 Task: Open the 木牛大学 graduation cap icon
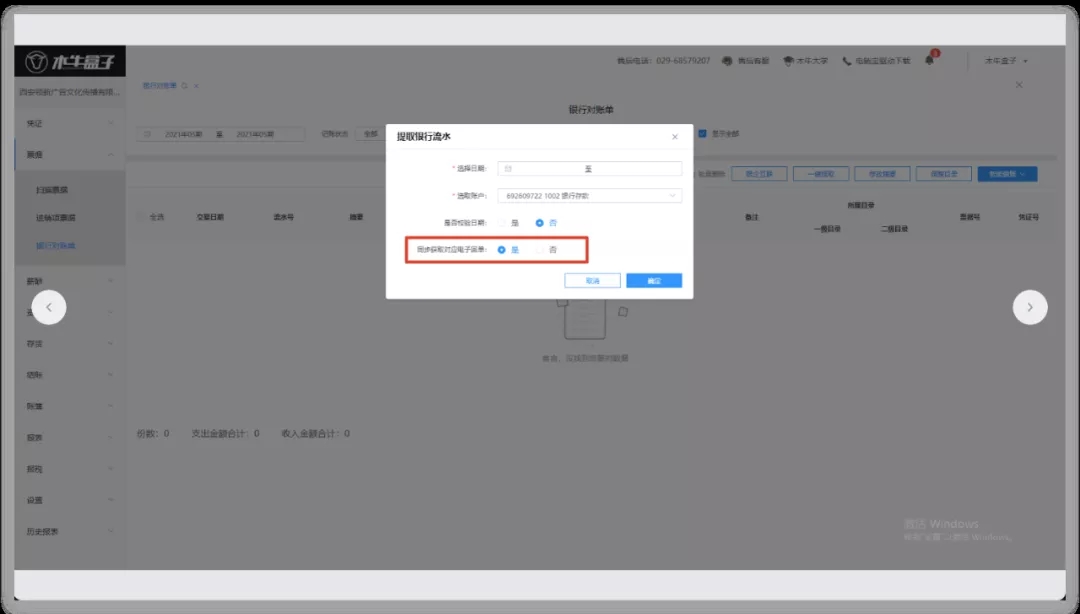point(788,61)
